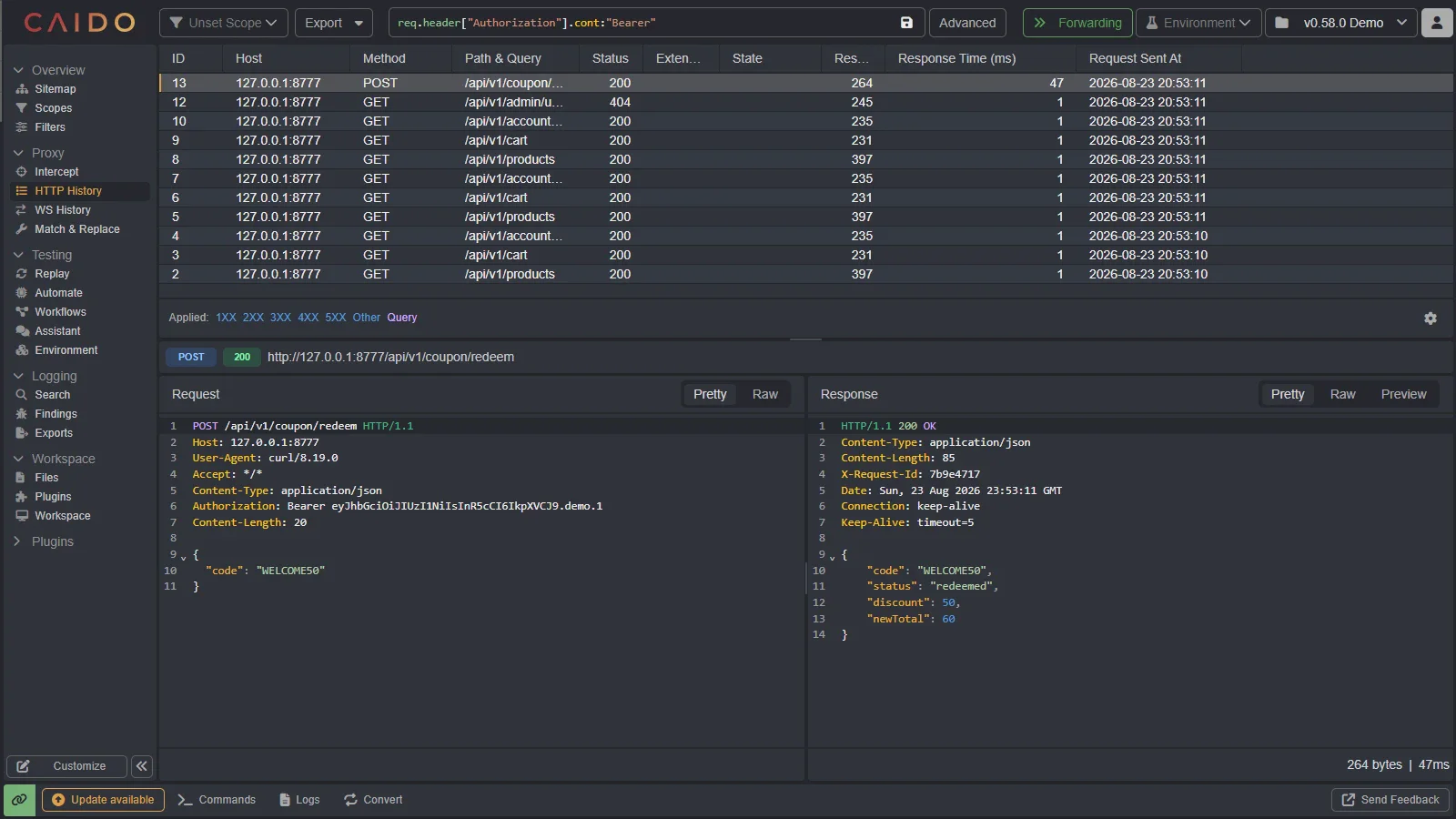Open the Commands palette
Viewport: 1456px width, 819px height.
click(x=217, y=800)
